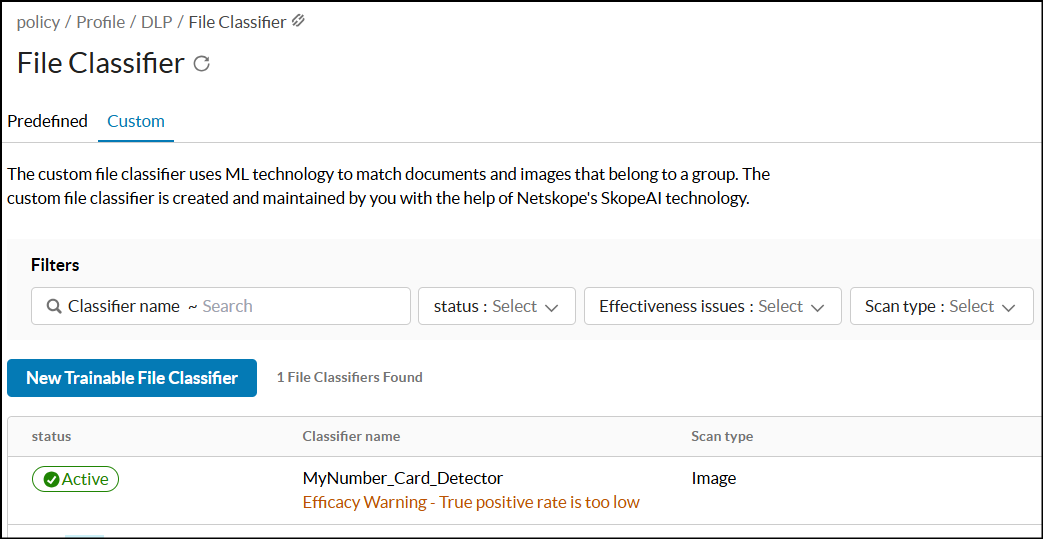Open the Scan type filter dropdown
The image size is (1043, 539).
941,306
